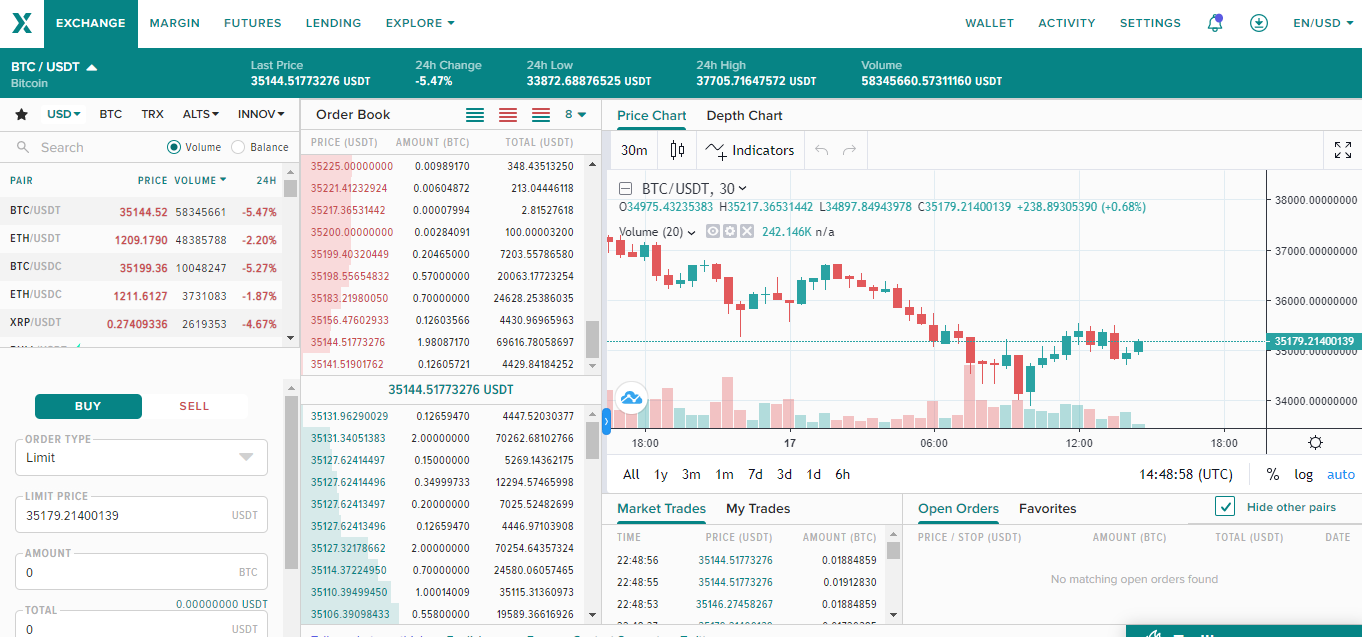Go to the Wallet page

(989, 23)
